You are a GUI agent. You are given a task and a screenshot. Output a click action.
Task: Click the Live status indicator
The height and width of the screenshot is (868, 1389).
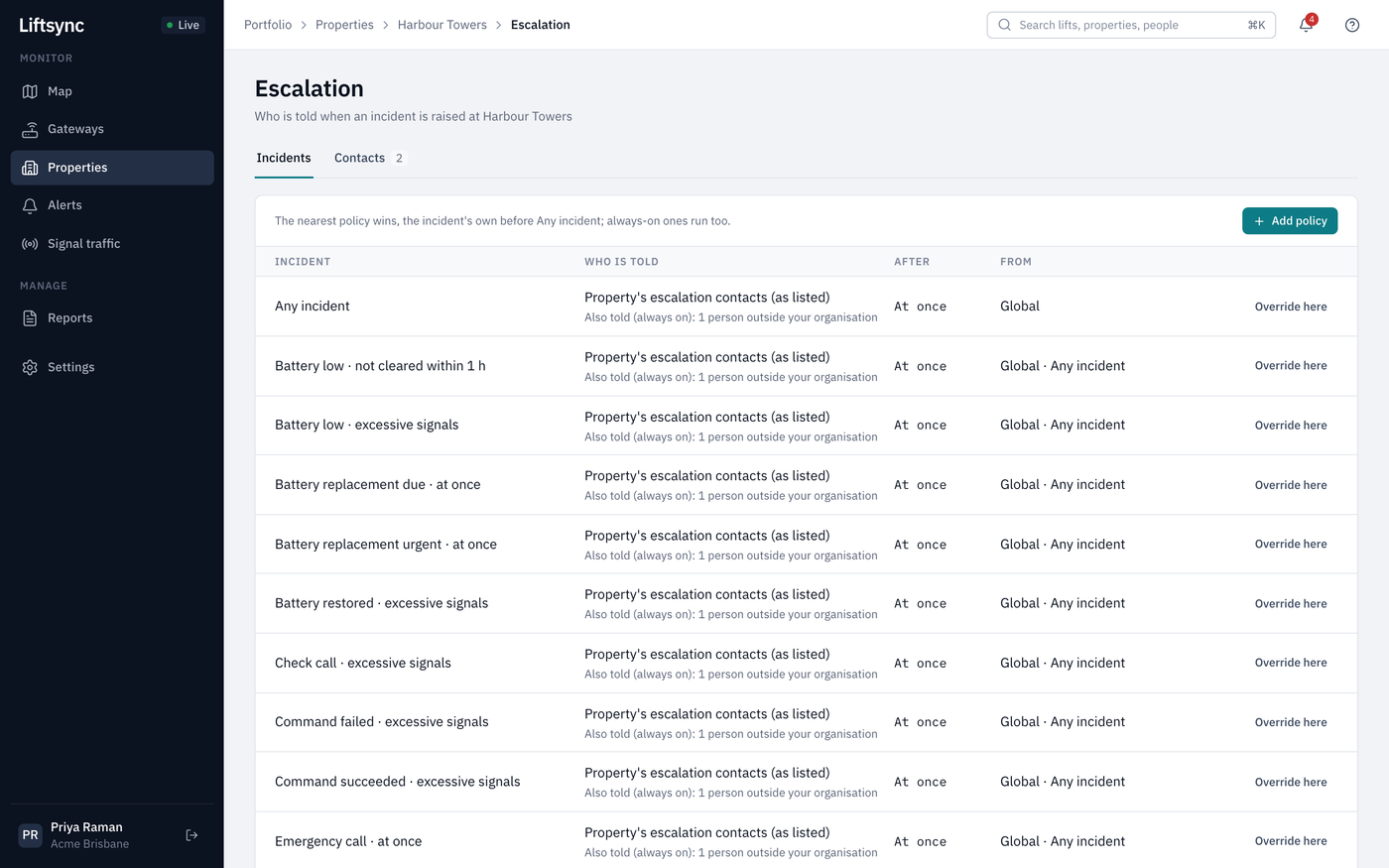pyautogui.click(x=184, y=25)
